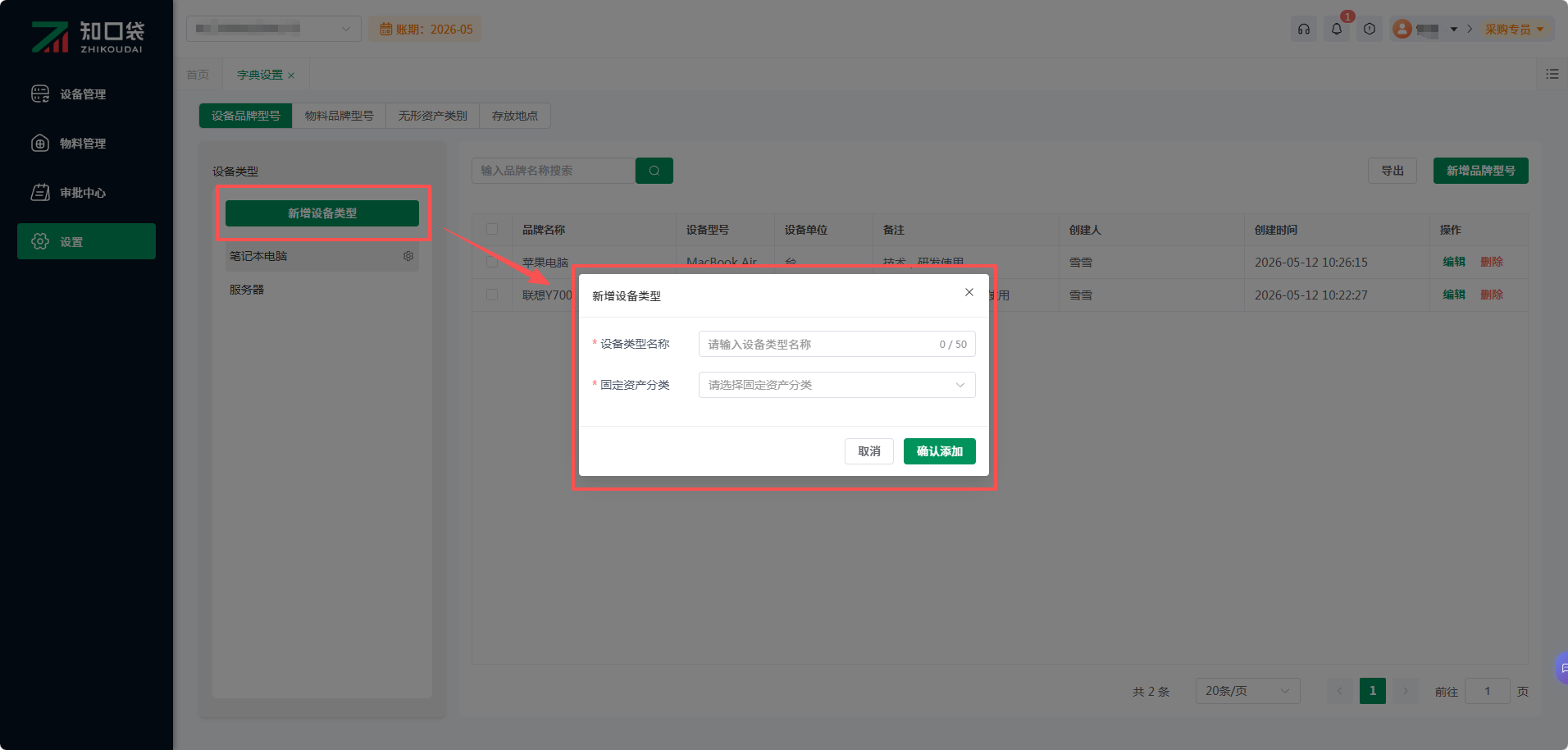Click 删除 for the 2026-05-12 10:22:27 row
1568x750 pixels.
pos(1492,295)
